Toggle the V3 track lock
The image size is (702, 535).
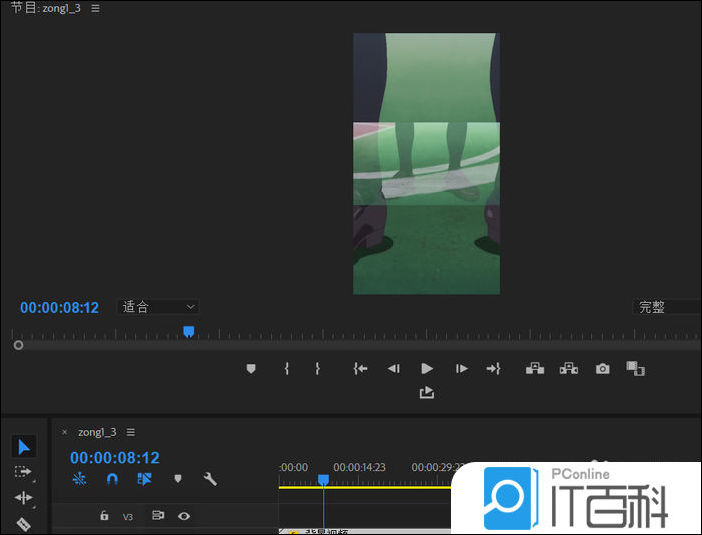[104, 516]
